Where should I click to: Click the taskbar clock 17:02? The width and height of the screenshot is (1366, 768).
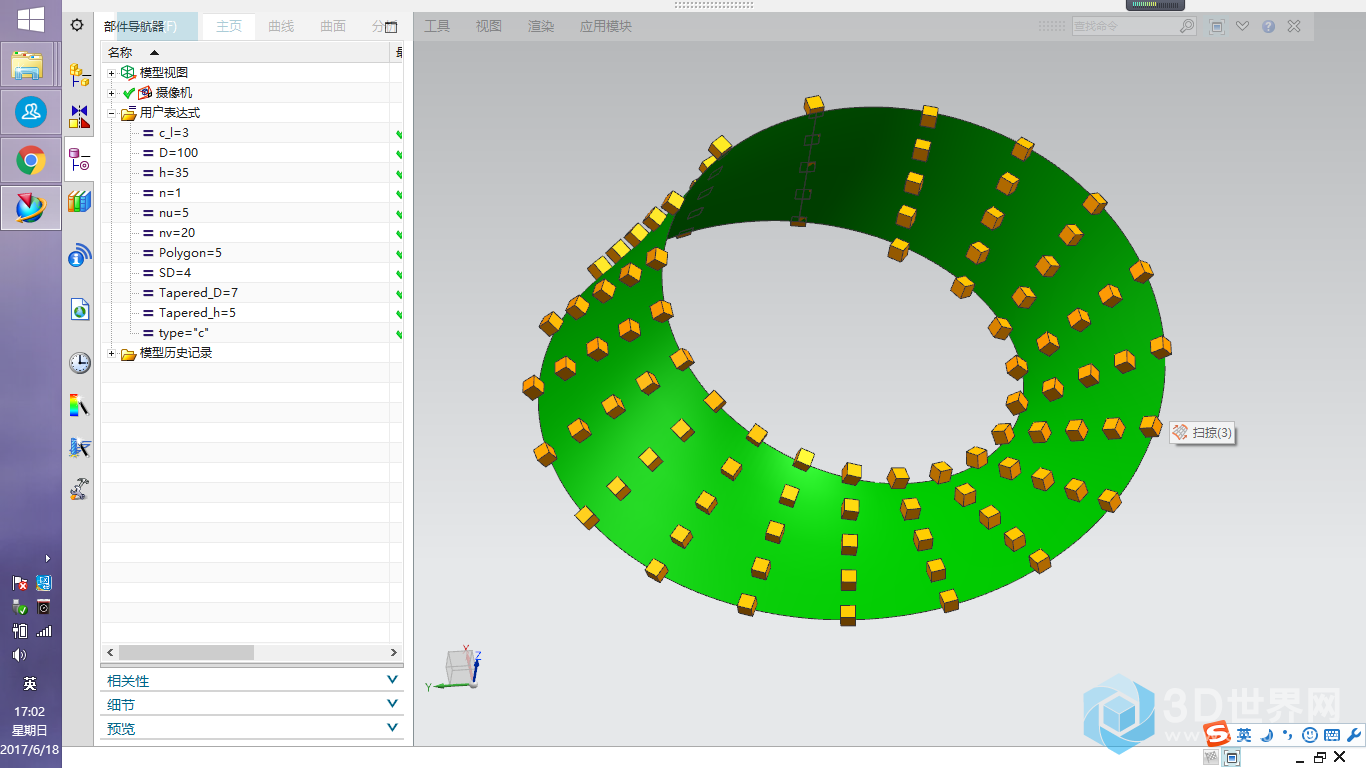pos(30,711)
